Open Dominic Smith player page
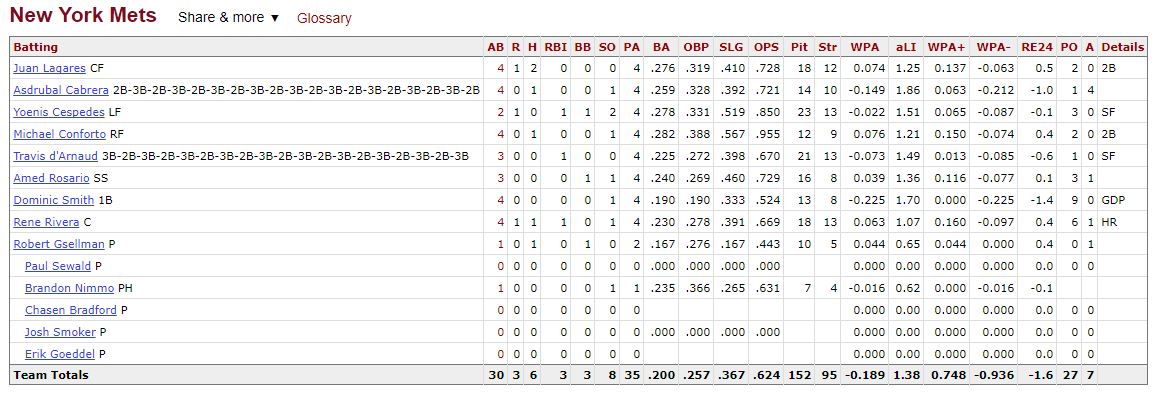Image resolution: width=1157 pixels, height=395 pixels. click(x=54, y=200)
